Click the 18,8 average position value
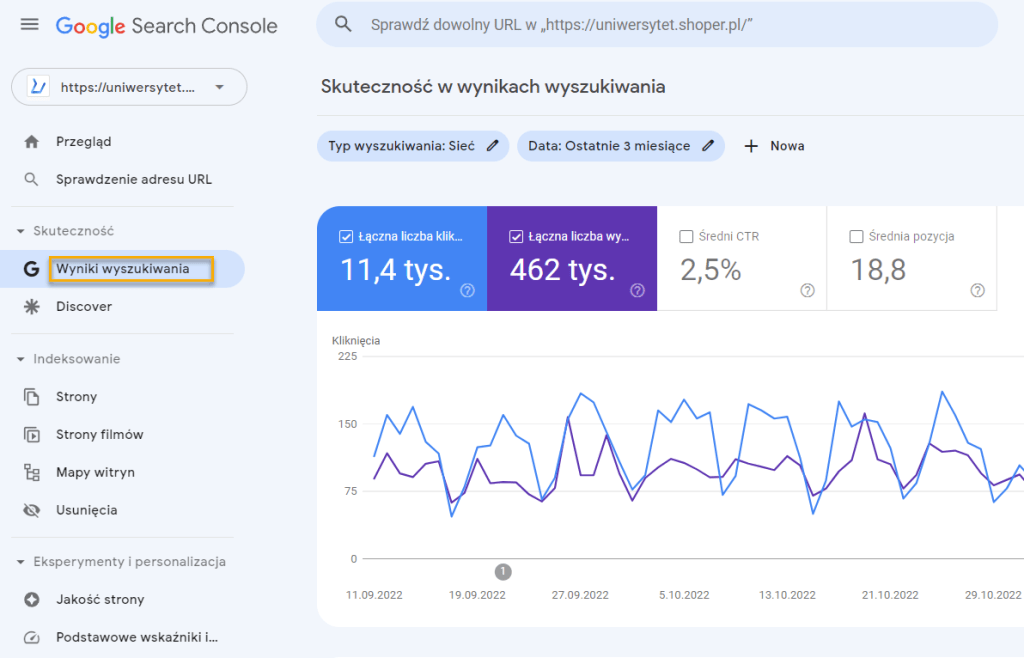This screenshot has width=1024, height=658. click(878, 270)
